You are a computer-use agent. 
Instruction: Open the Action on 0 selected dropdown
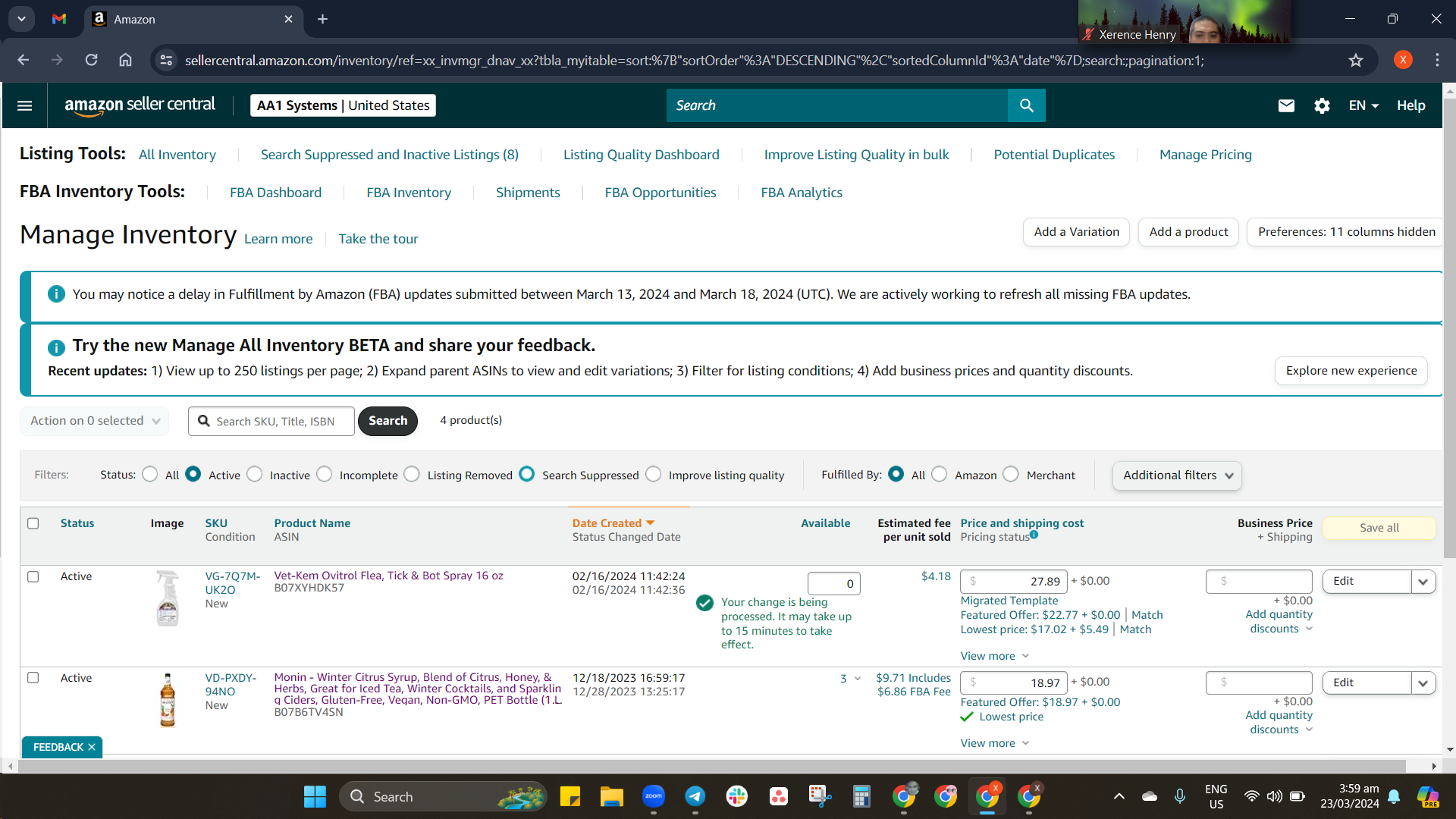point(95,421)
